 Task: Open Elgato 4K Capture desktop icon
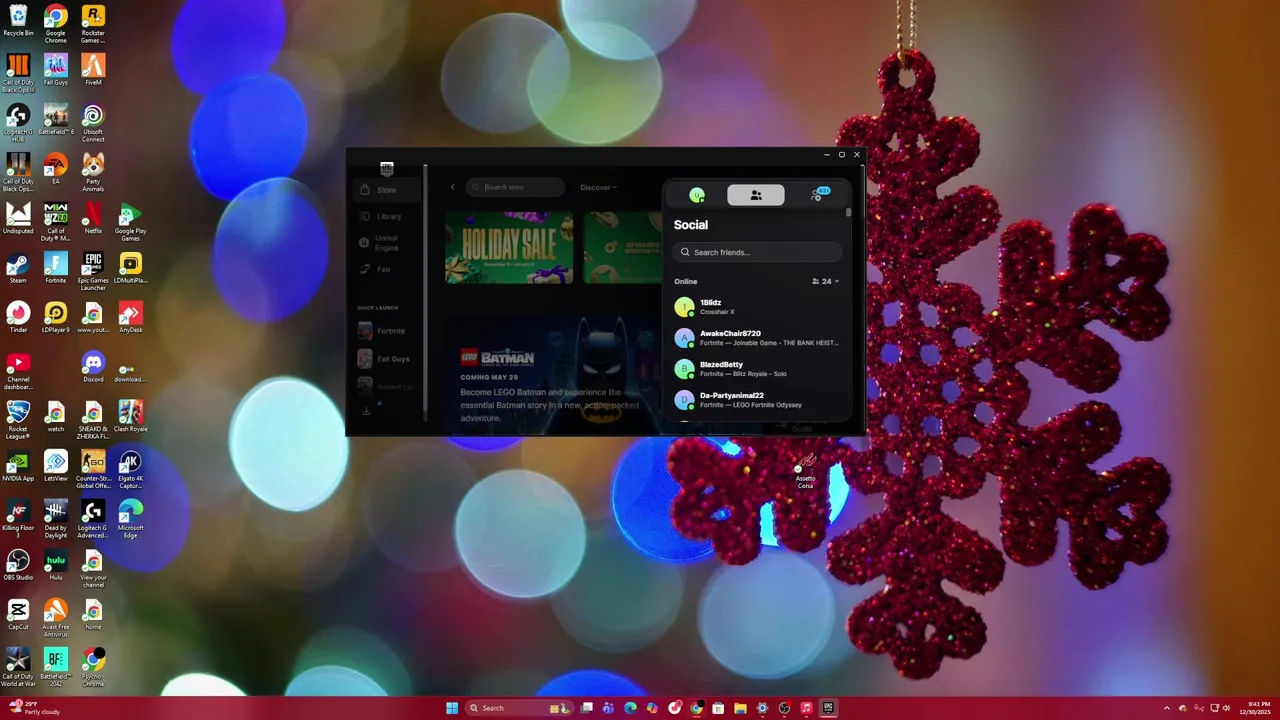click(x=130, y=469)
